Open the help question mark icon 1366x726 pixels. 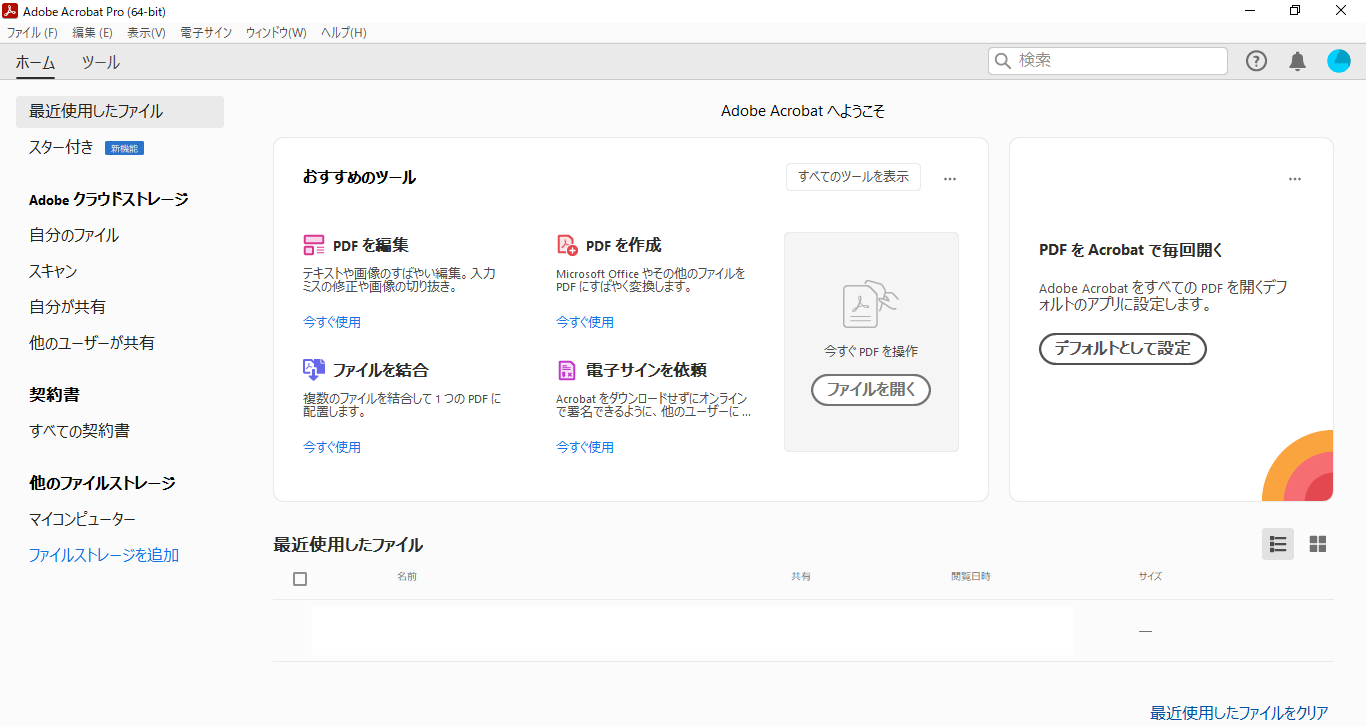point(1256,61)
